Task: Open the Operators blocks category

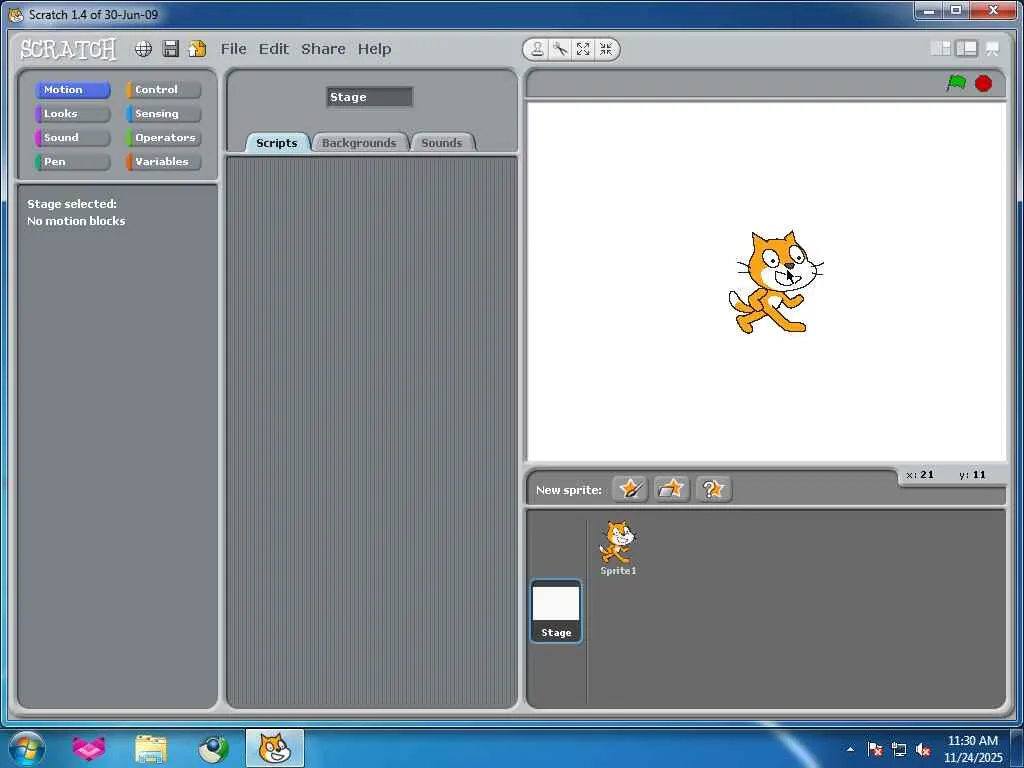Action: pyautogui.click(x=164, y=138)
